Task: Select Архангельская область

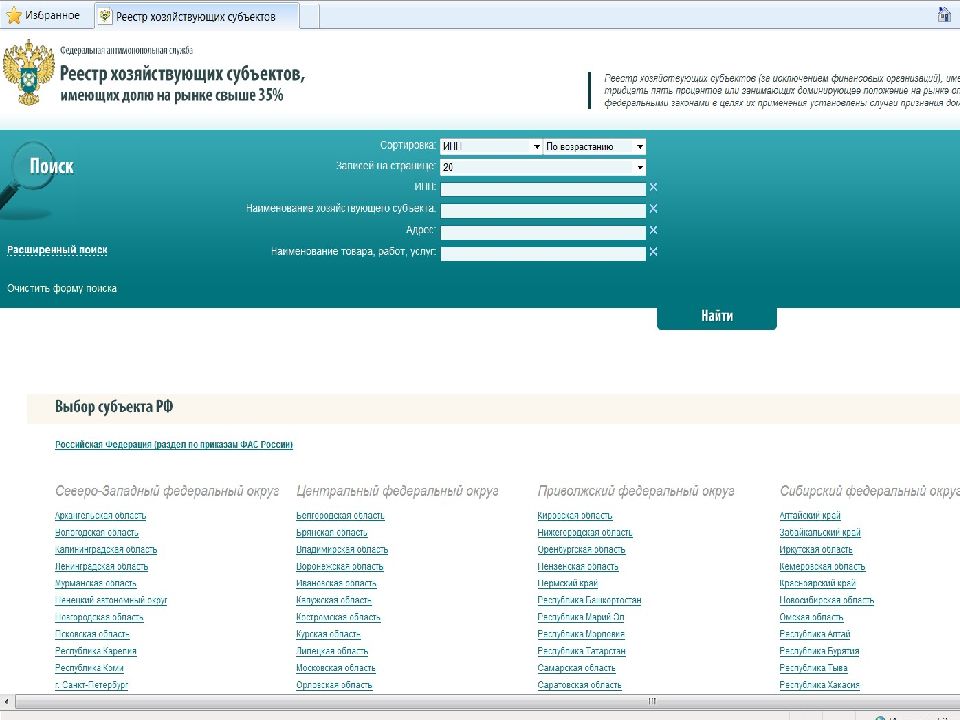Action: (x=100, y=516)
